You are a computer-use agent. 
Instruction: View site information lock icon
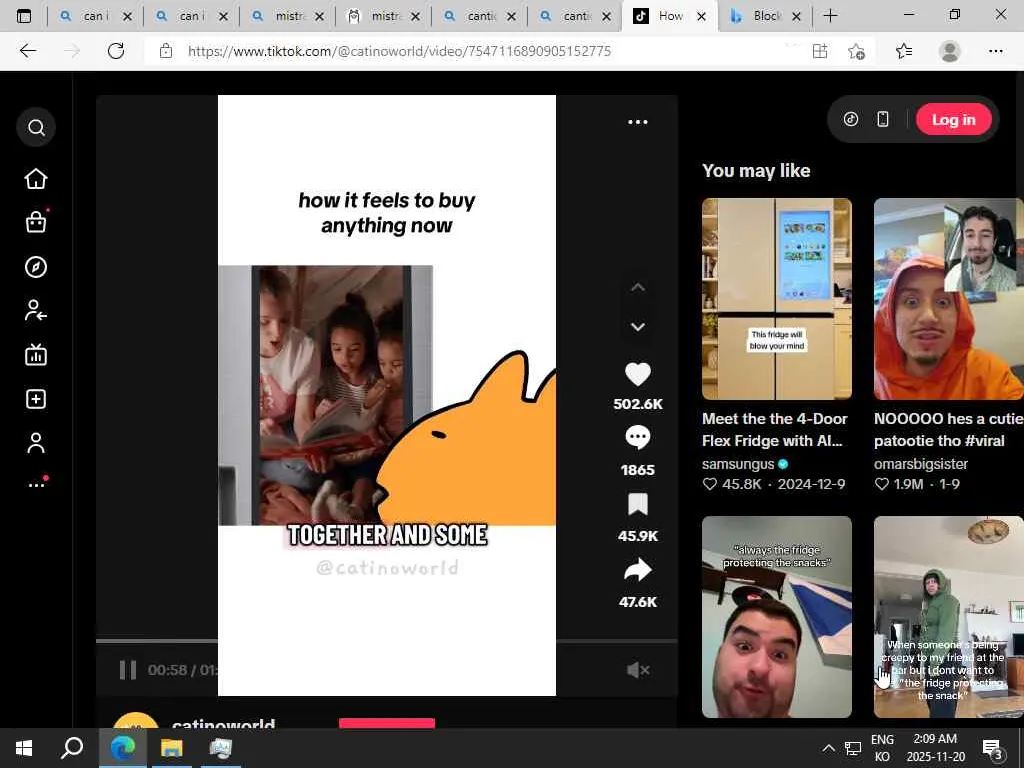[x=166, y=51]
